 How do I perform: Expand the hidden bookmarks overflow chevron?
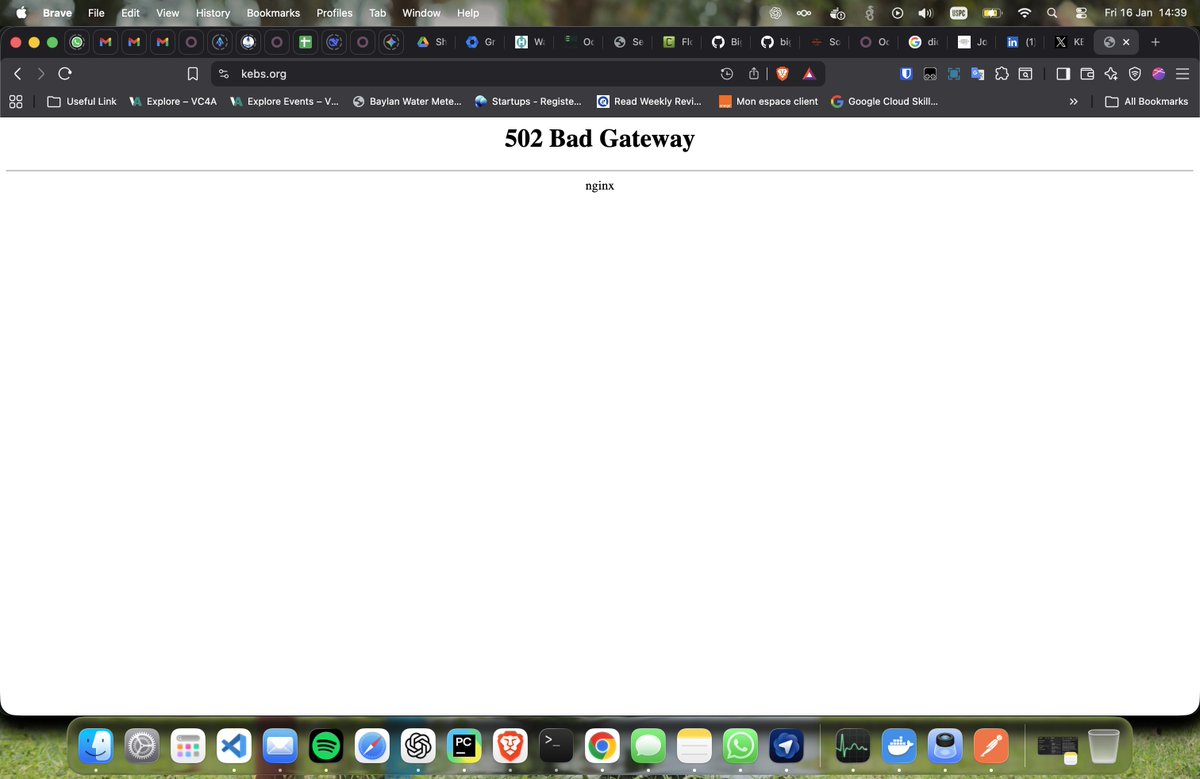click(x=1073, y=101)
